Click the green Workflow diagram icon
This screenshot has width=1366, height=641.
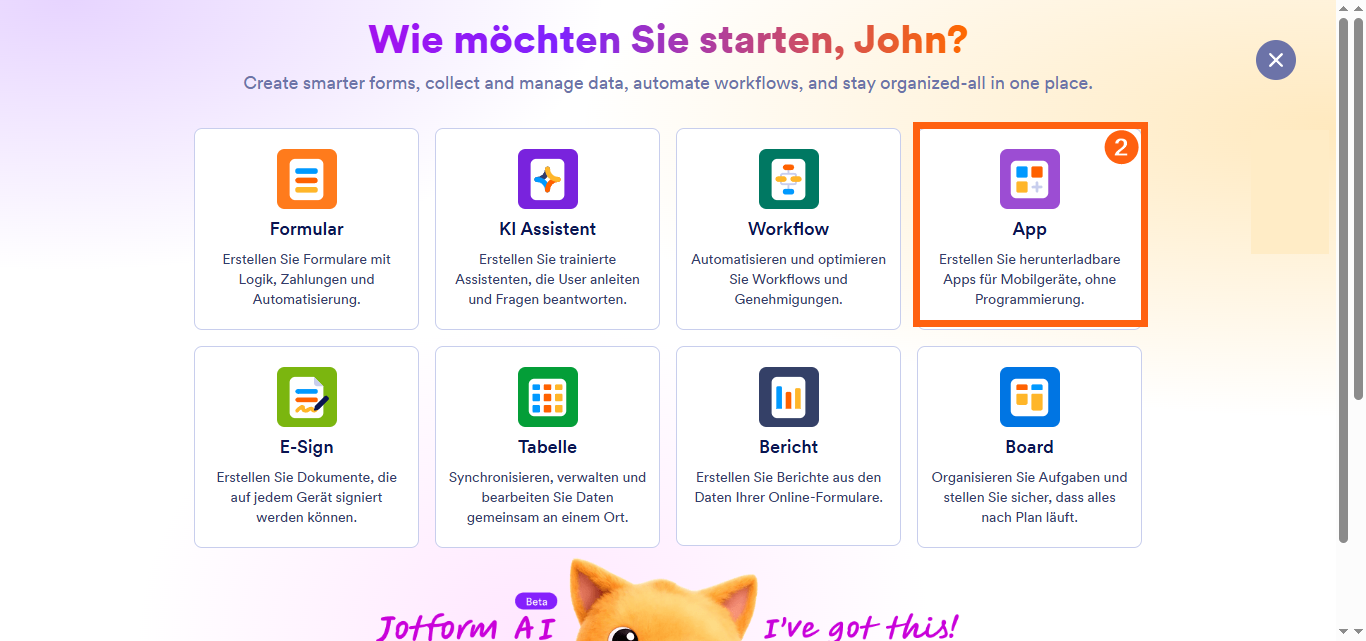pos(788,179)
